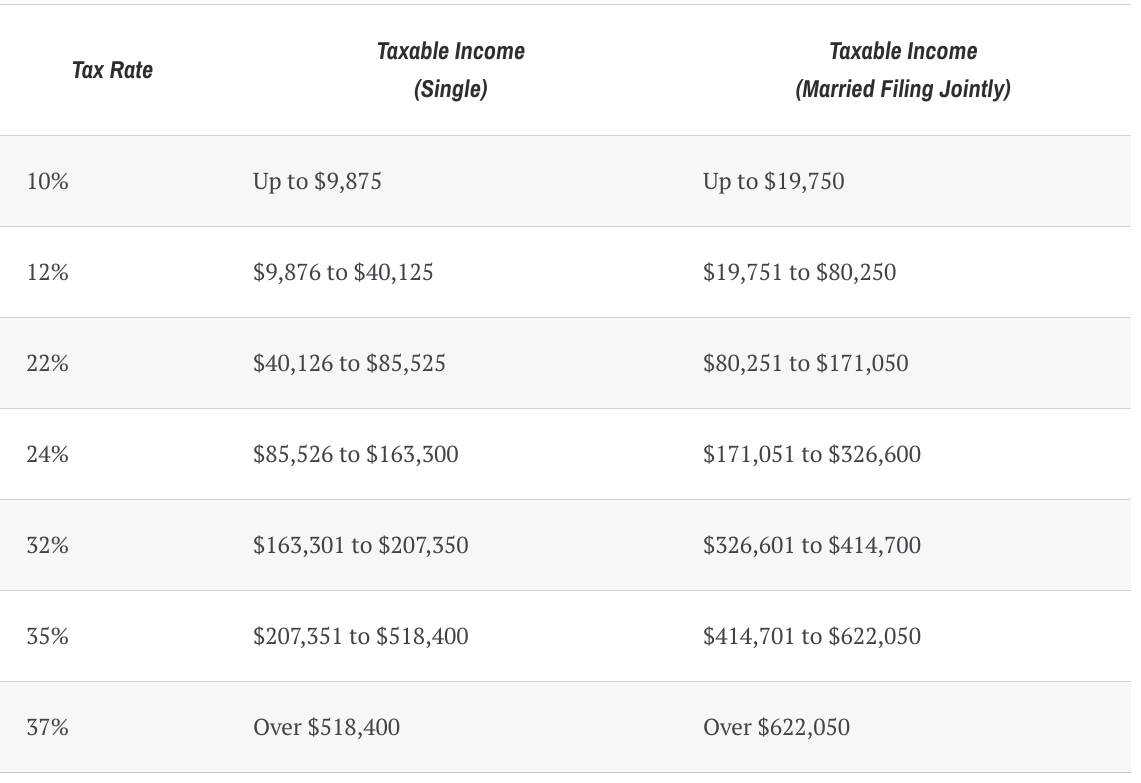Click the "$326,601 to $414,700" cell
Image resolution: width=1141 pixels, height=783 pixels.
pos(811,545)
